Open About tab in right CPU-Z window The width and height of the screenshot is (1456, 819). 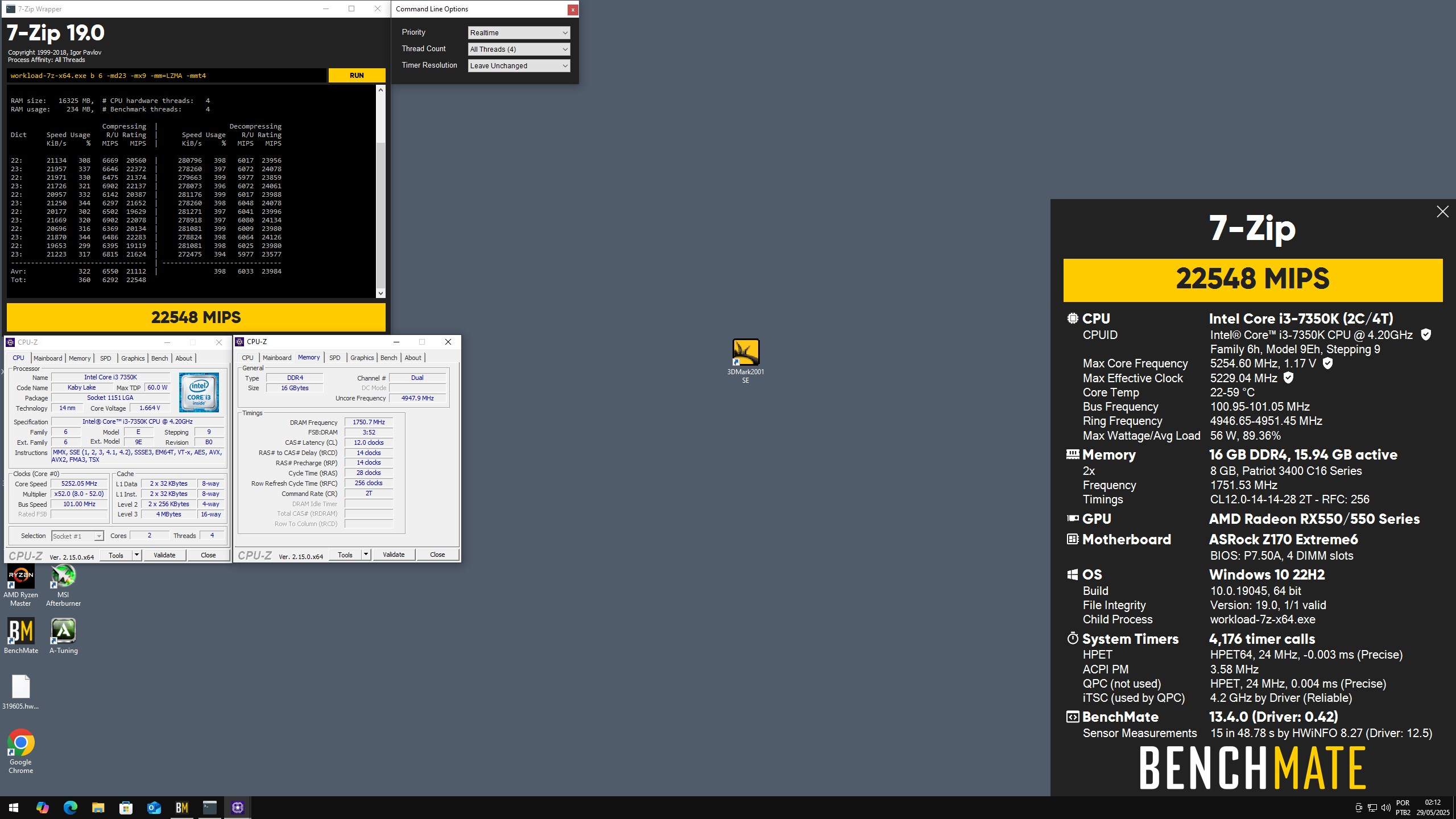tap(413, 358)
